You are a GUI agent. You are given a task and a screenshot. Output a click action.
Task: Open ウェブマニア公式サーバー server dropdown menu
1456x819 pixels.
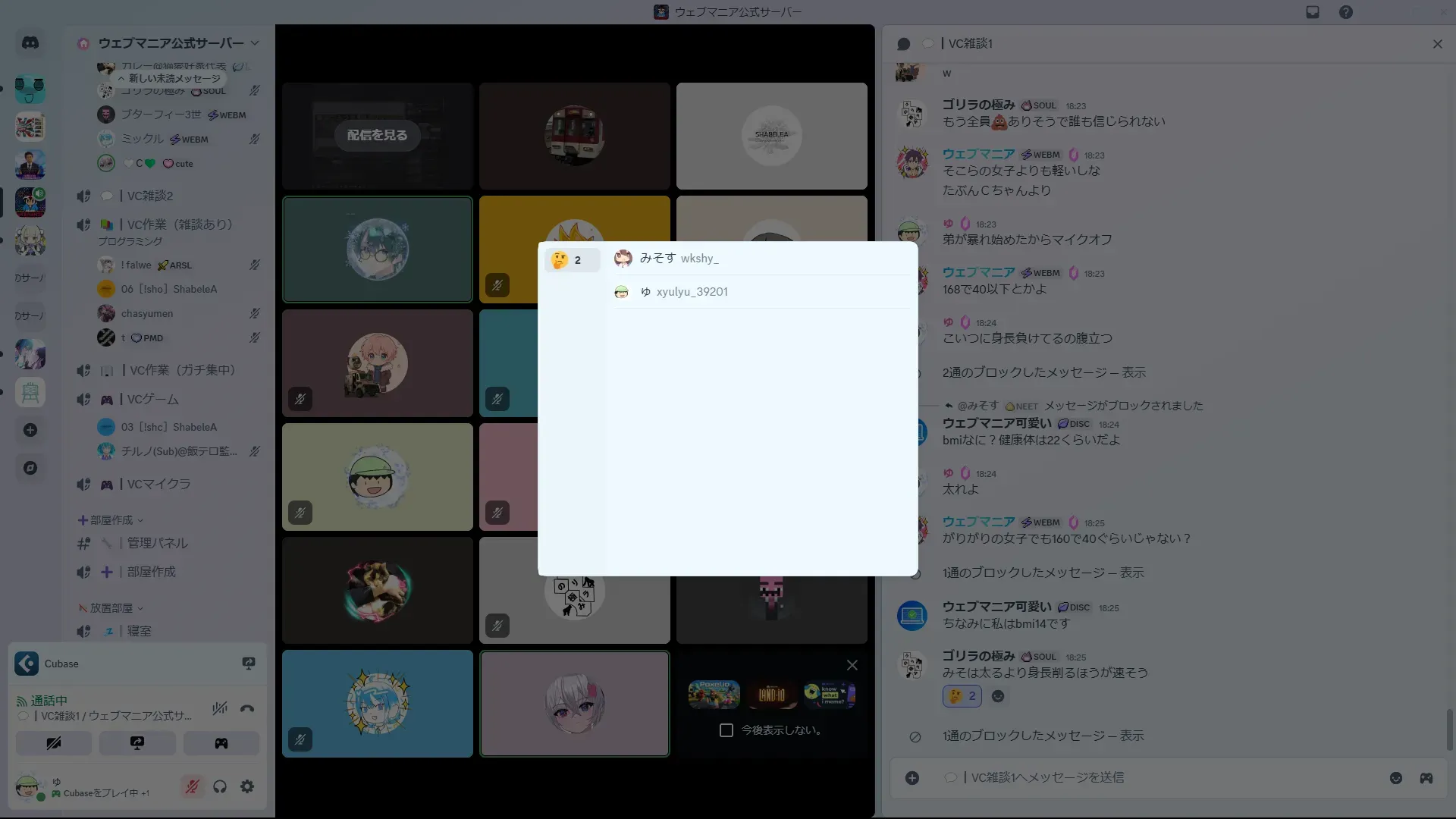click(x=171, y=43)
